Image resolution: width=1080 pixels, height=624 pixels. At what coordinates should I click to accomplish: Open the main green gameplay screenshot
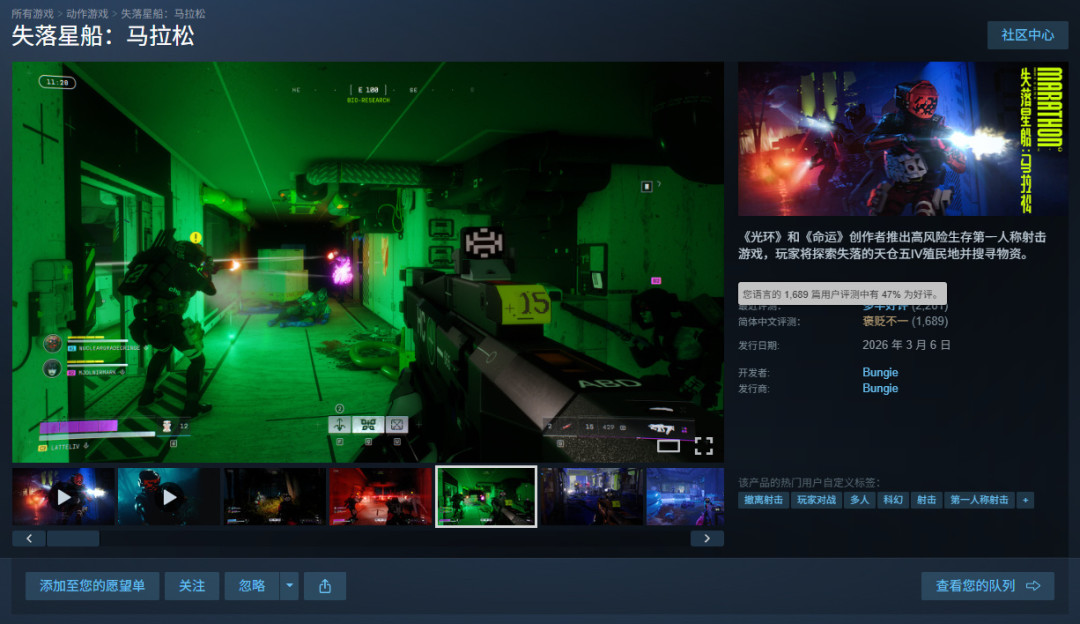[x=368, y=262]
